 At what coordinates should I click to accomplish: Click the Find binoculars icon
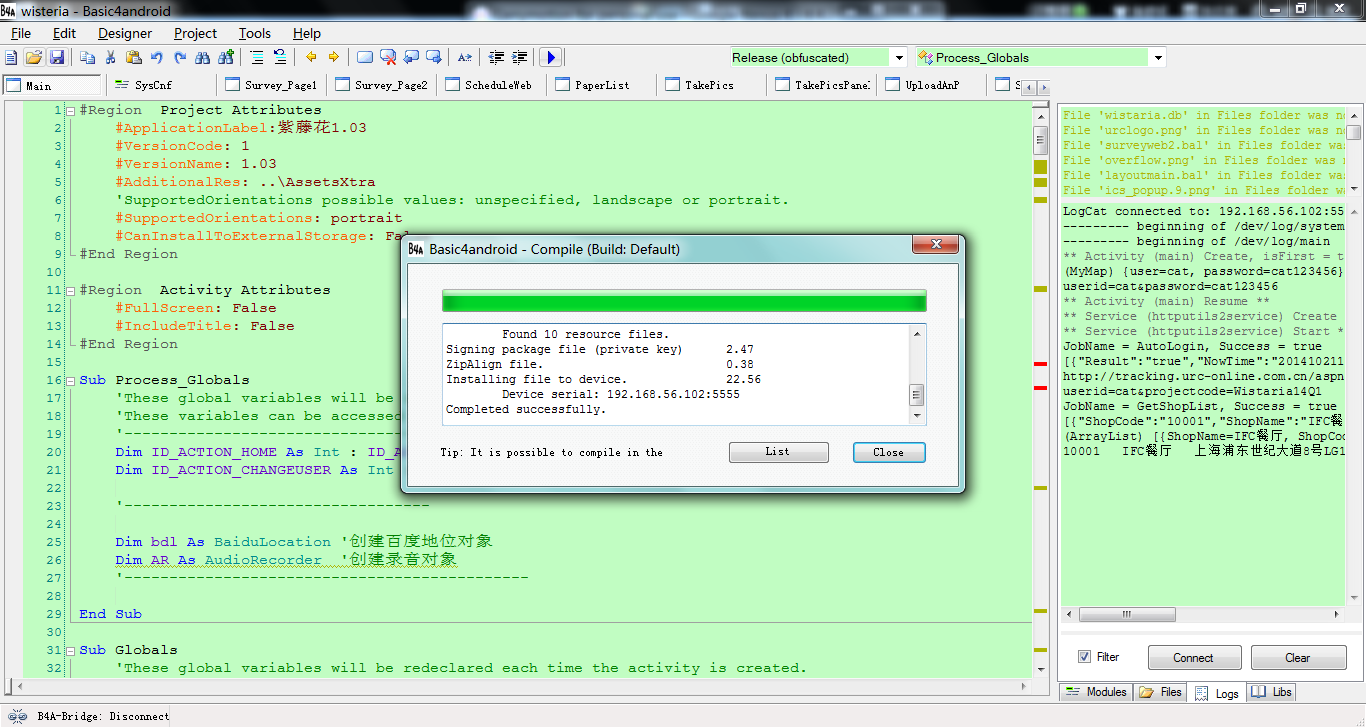click(x=203, y=57)
